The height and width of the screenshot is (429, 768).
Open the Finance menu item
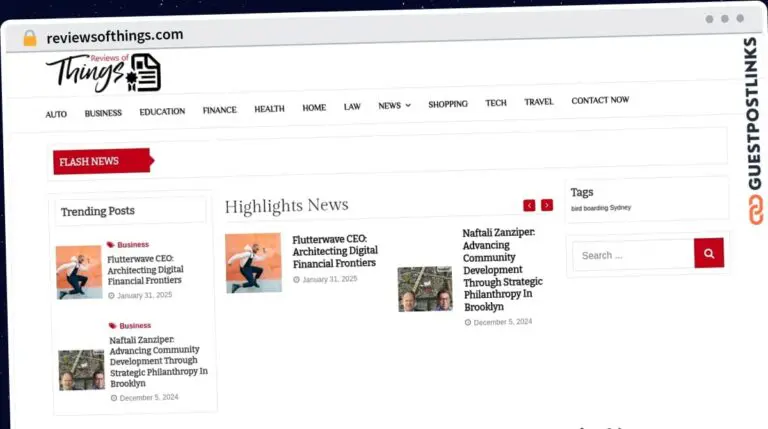(219, 110)
